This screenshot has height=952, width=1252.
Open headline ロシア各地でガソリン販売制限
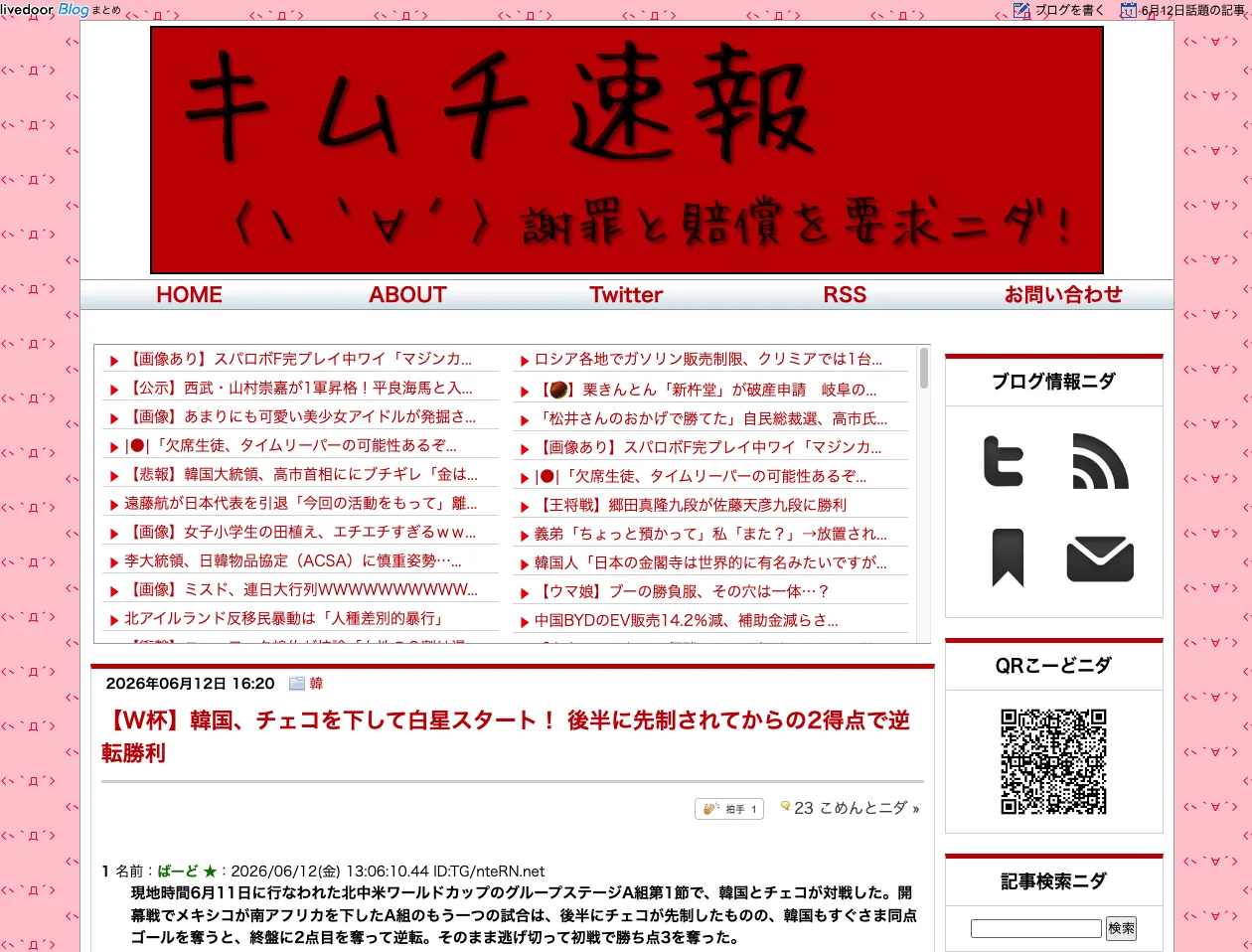coord(708,360)
